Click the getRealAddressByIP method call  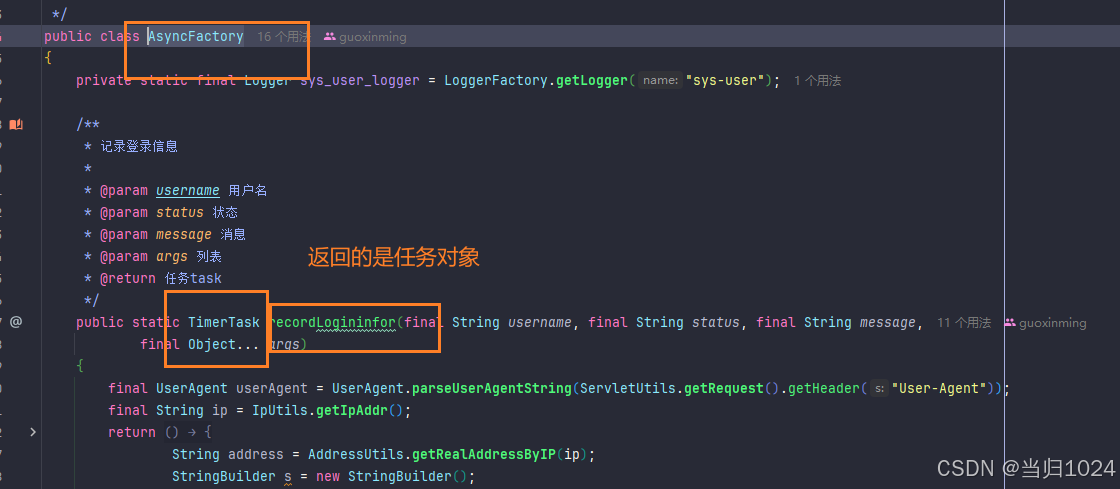pyautogui.click(x=484, y=455)
